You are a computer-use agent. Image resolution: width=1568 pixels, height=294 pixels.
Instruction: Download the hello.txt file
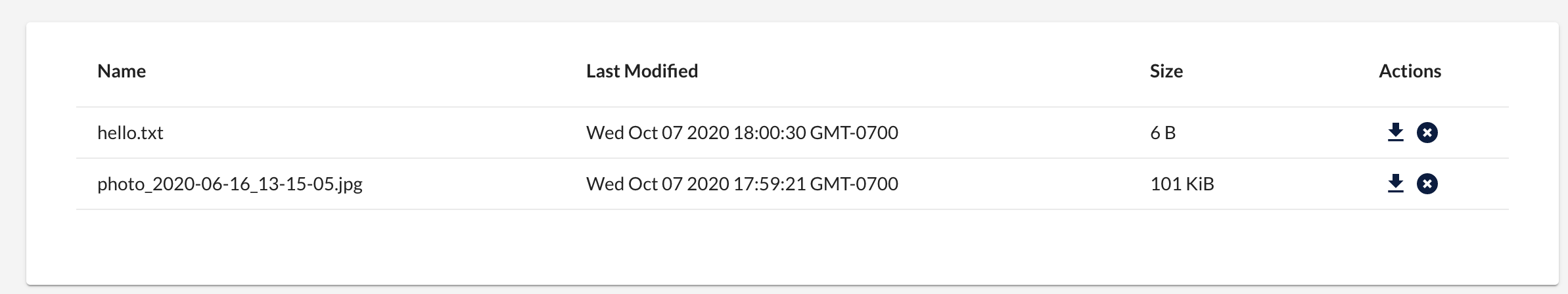1395,133
